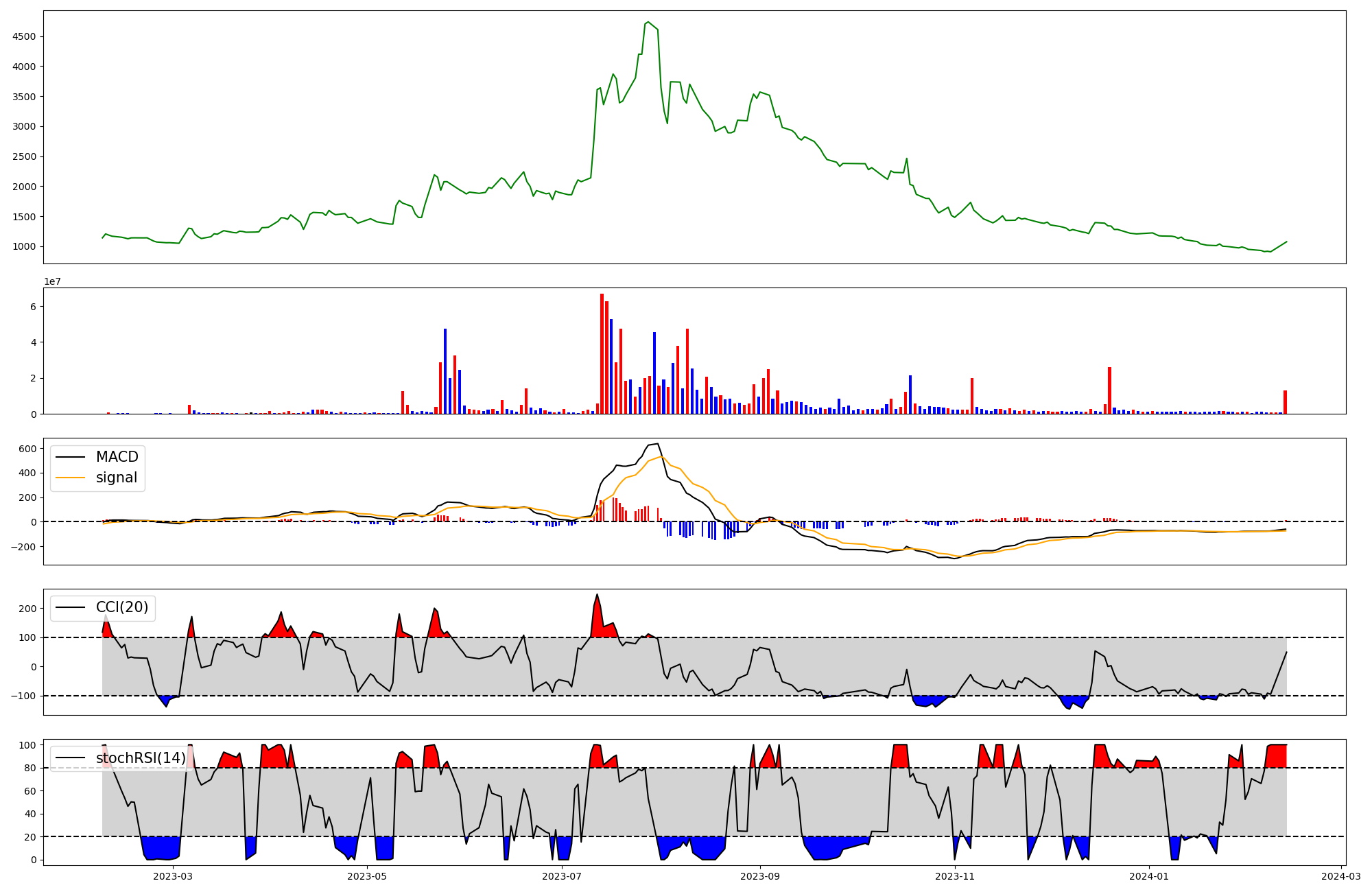Viewport: 1372px width, 892px height.
Task: Click the stochRSI(14) legend label
Action: [x=141, y=758]
